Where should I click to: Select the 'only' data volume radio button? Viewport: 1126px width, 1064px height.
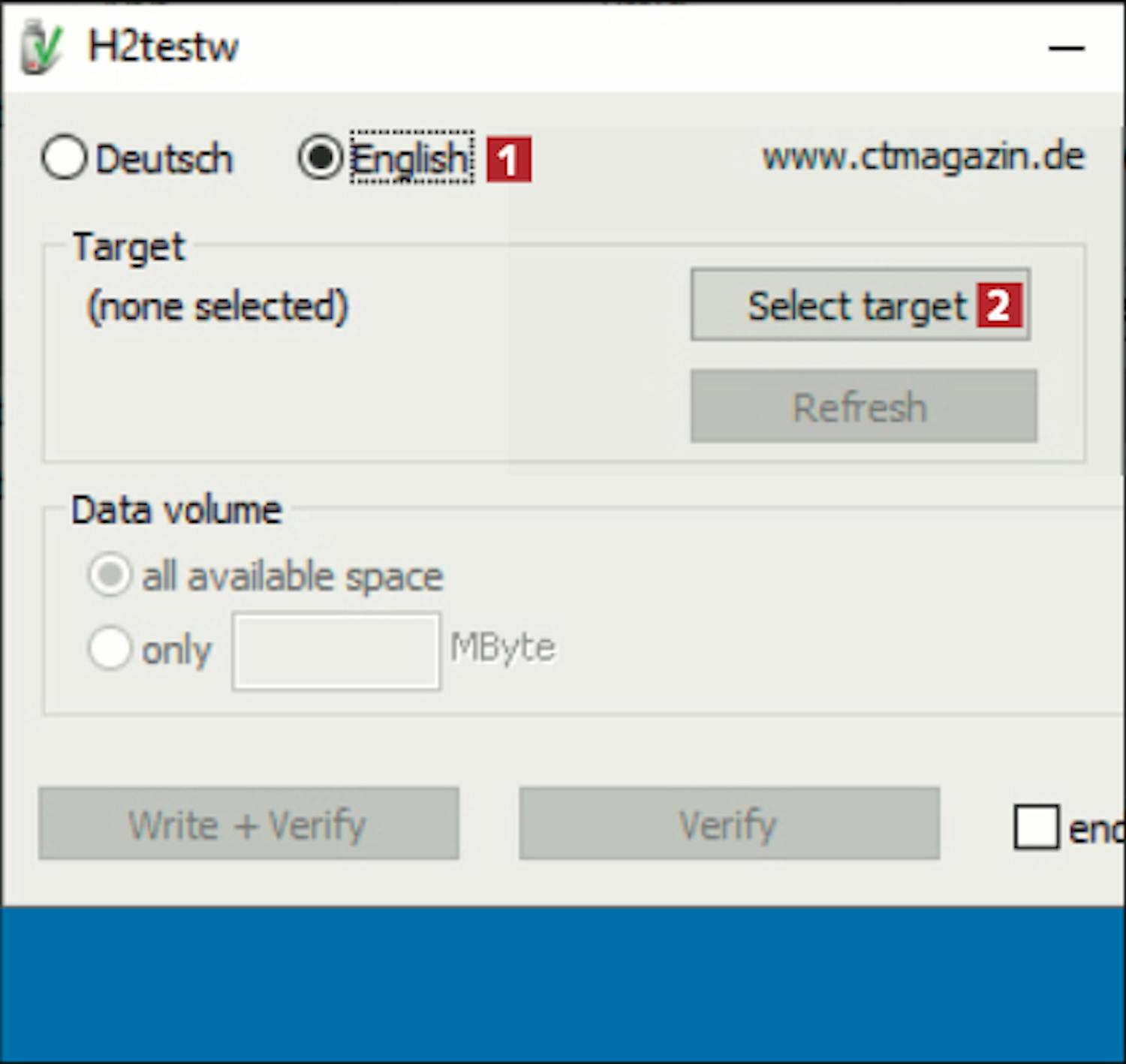[110, 648]
